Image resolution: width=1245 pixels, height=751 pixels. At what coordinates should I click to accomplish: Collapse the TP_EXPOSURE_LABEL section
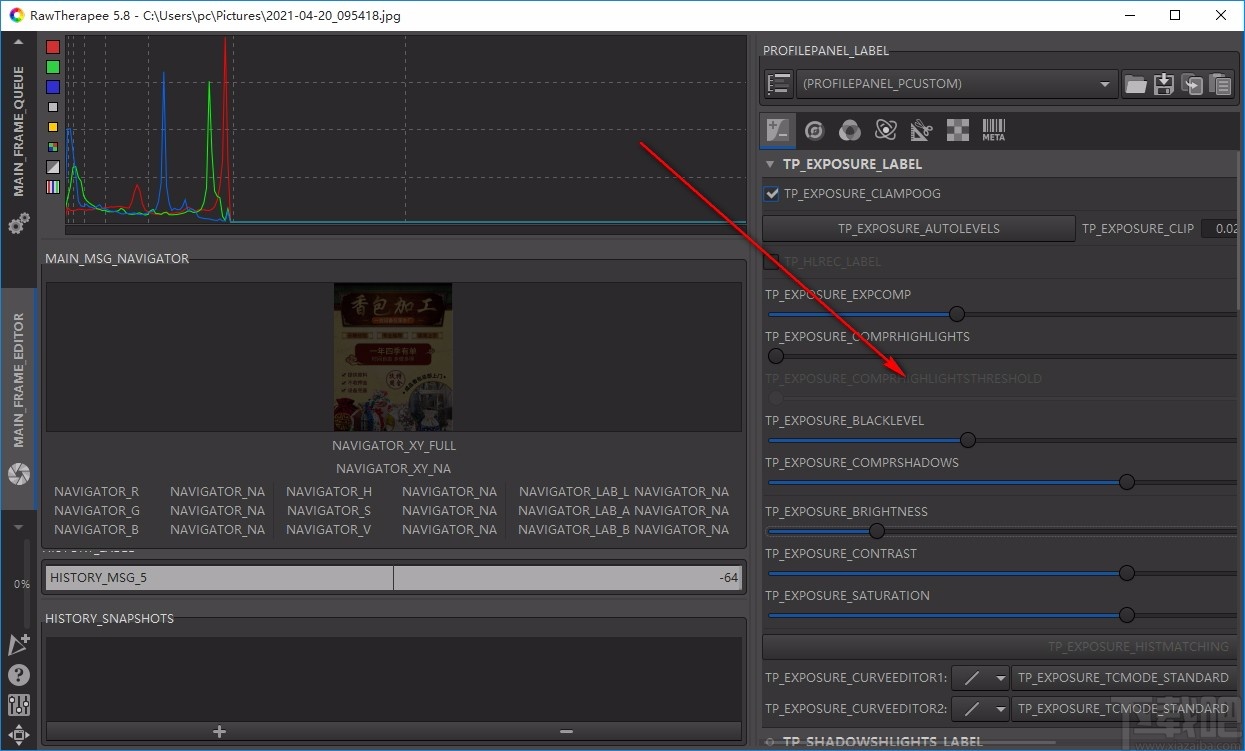769,164
